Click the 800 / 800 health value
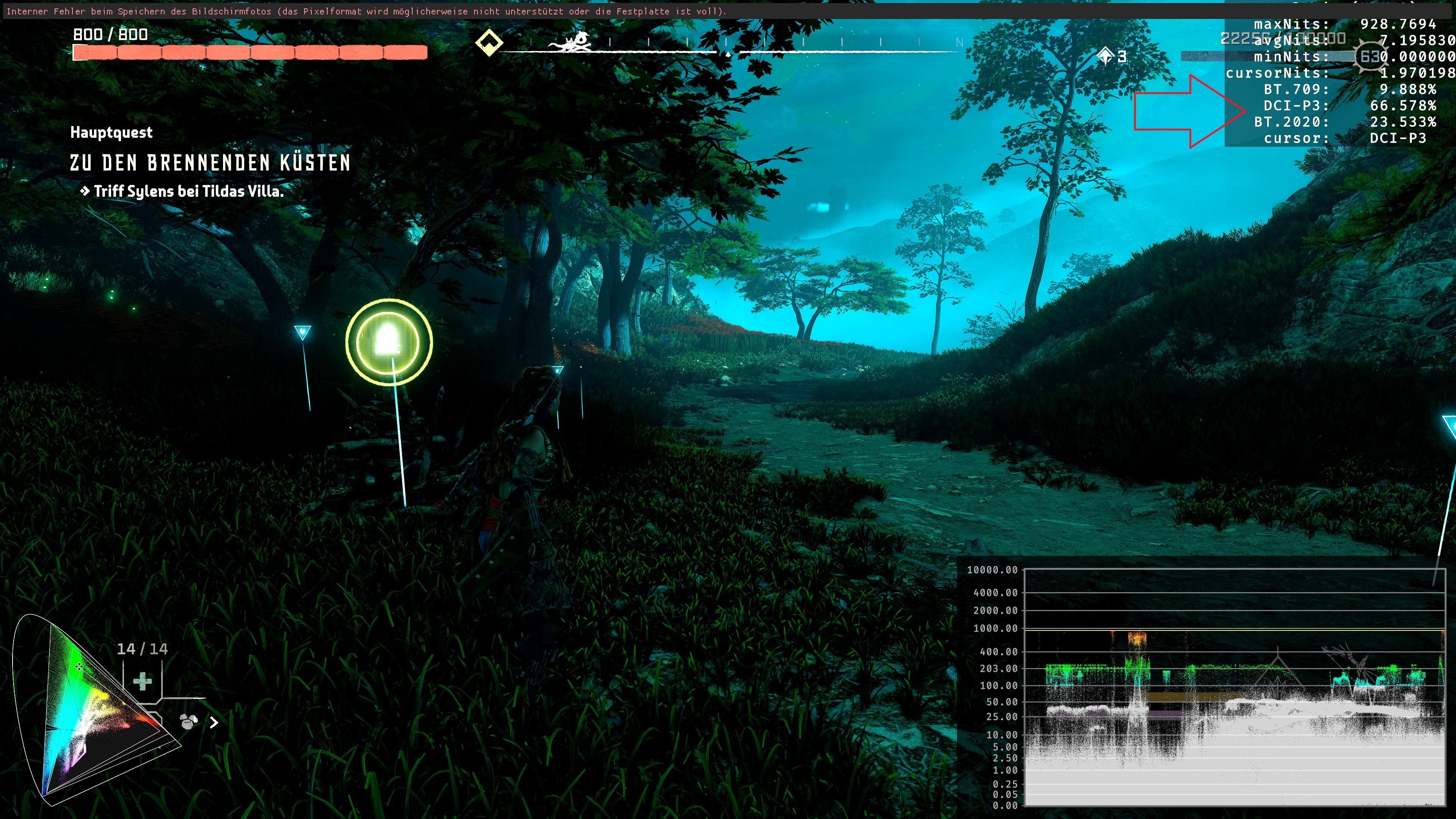This screenshot has height=819, width=1456. tap(110, 35)
